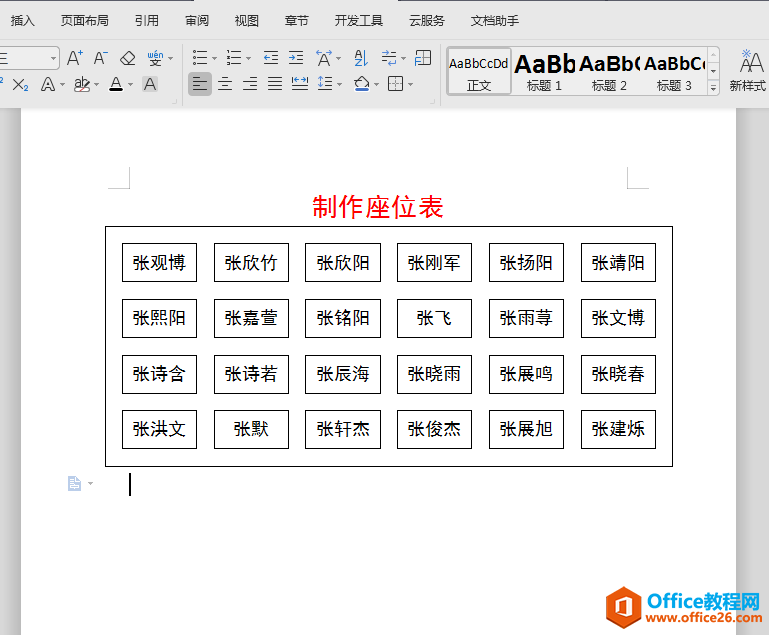The width and height of the screenshot is (769, 635).
Task: Click the distributed alignment icon
Action: pyautogui.click(x=299, y=84)
